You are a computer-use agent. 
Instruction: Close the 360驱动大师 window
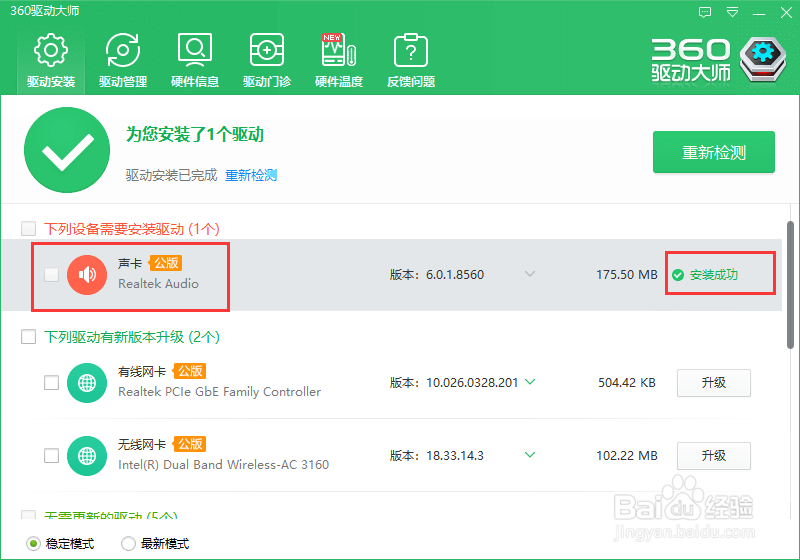pyautogui.click(x=786, y=13)
